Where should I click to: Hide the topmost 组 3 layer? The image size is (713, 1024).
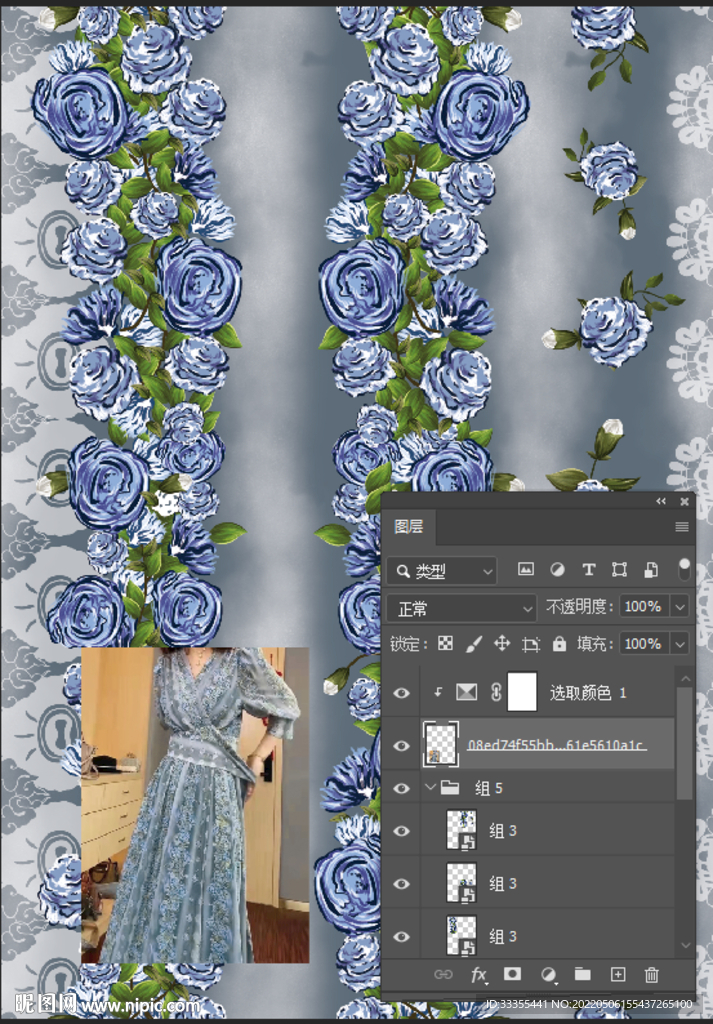[402, 831]
